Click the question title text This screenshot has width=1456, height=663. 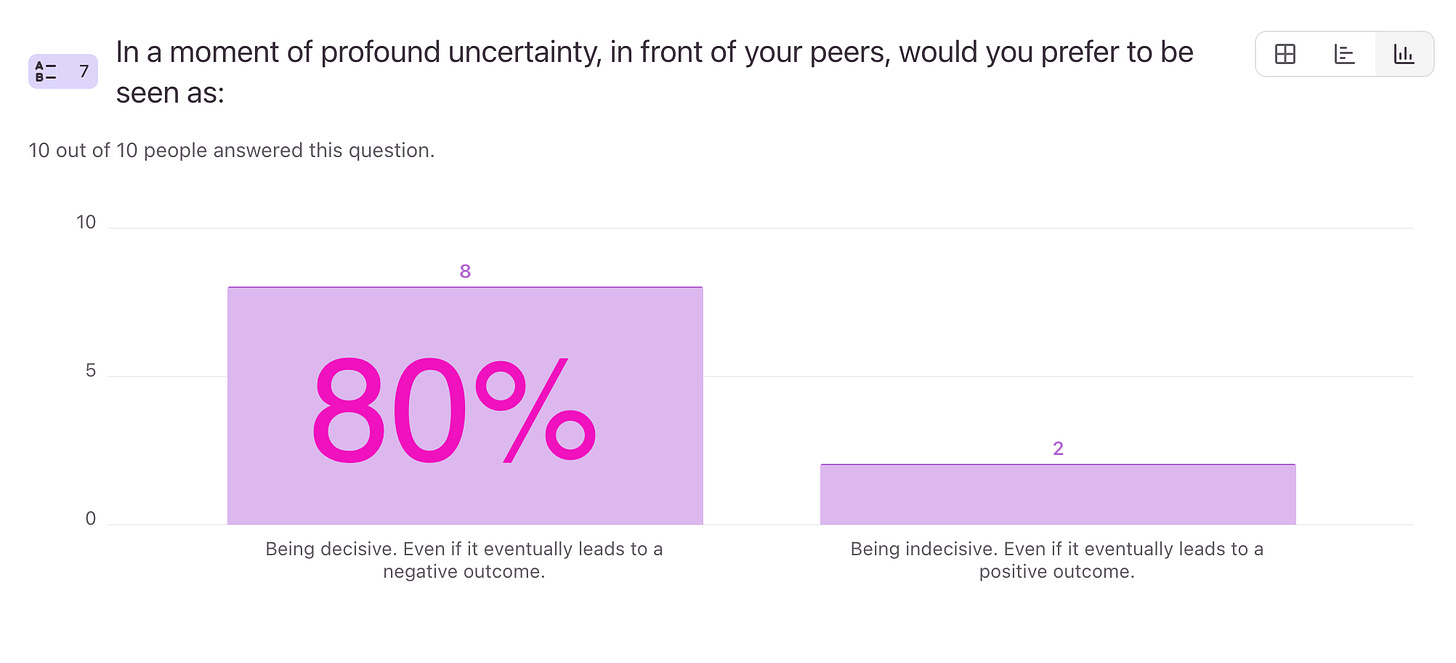[655, 72]
